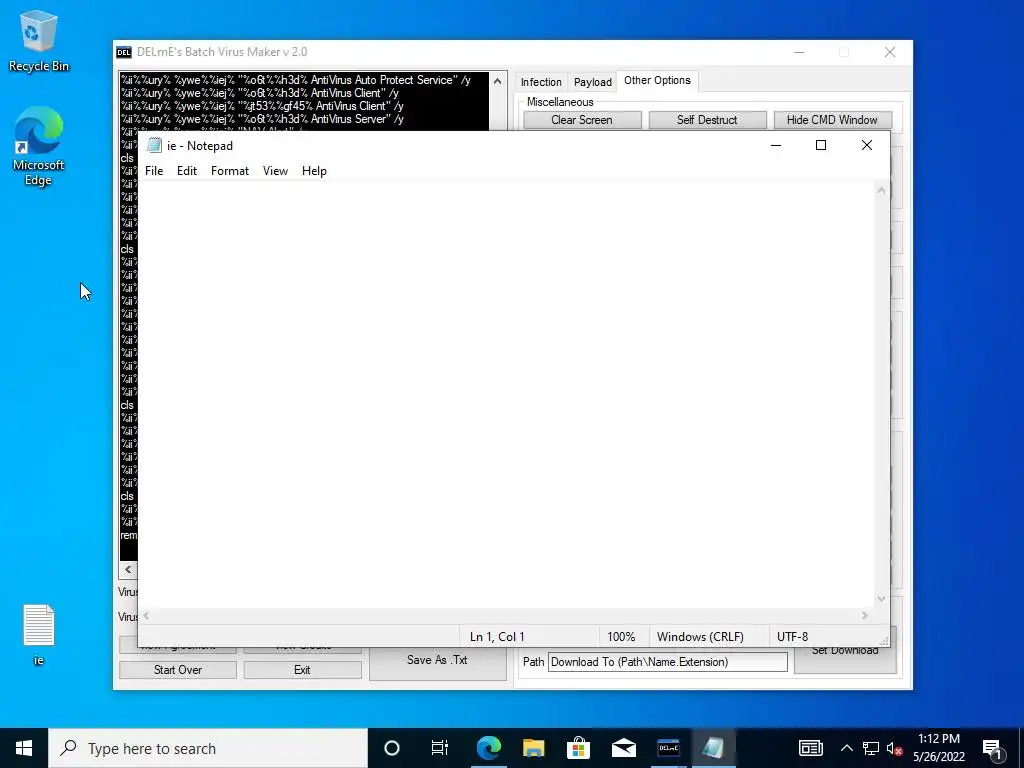Viewport: 1024px width, 768px height.
Task: Open Notepad View menu
Action: coord(276,171)
